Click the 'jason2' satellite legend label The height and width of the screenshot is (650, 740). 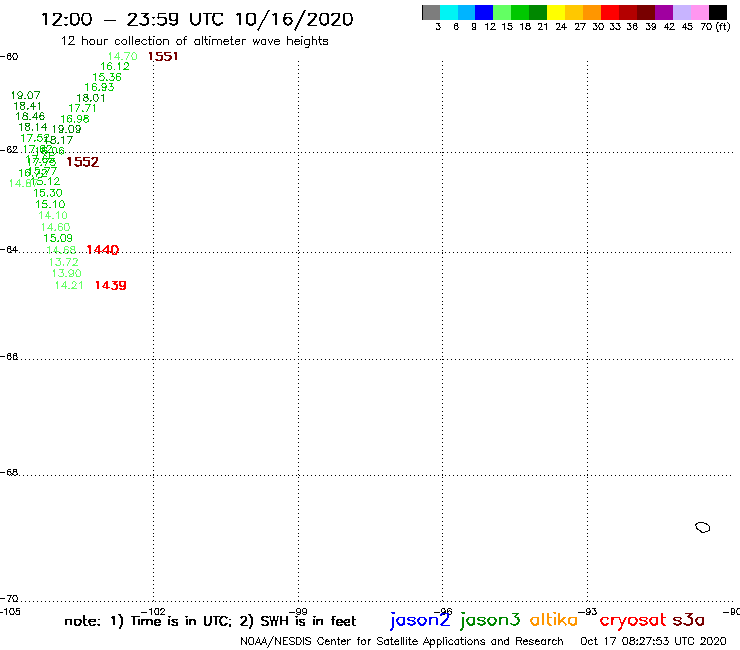click(420, 620)
